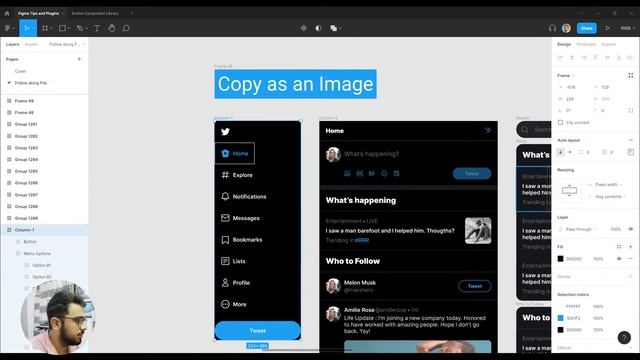Click independent corners icon

point(631,111)
